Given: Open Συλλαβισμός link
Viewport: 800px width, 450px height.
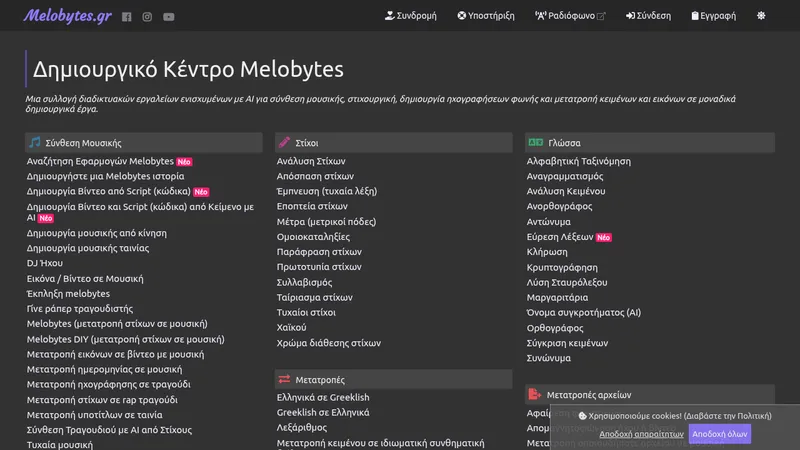Looking at the screenshot, I should point(305,282).
